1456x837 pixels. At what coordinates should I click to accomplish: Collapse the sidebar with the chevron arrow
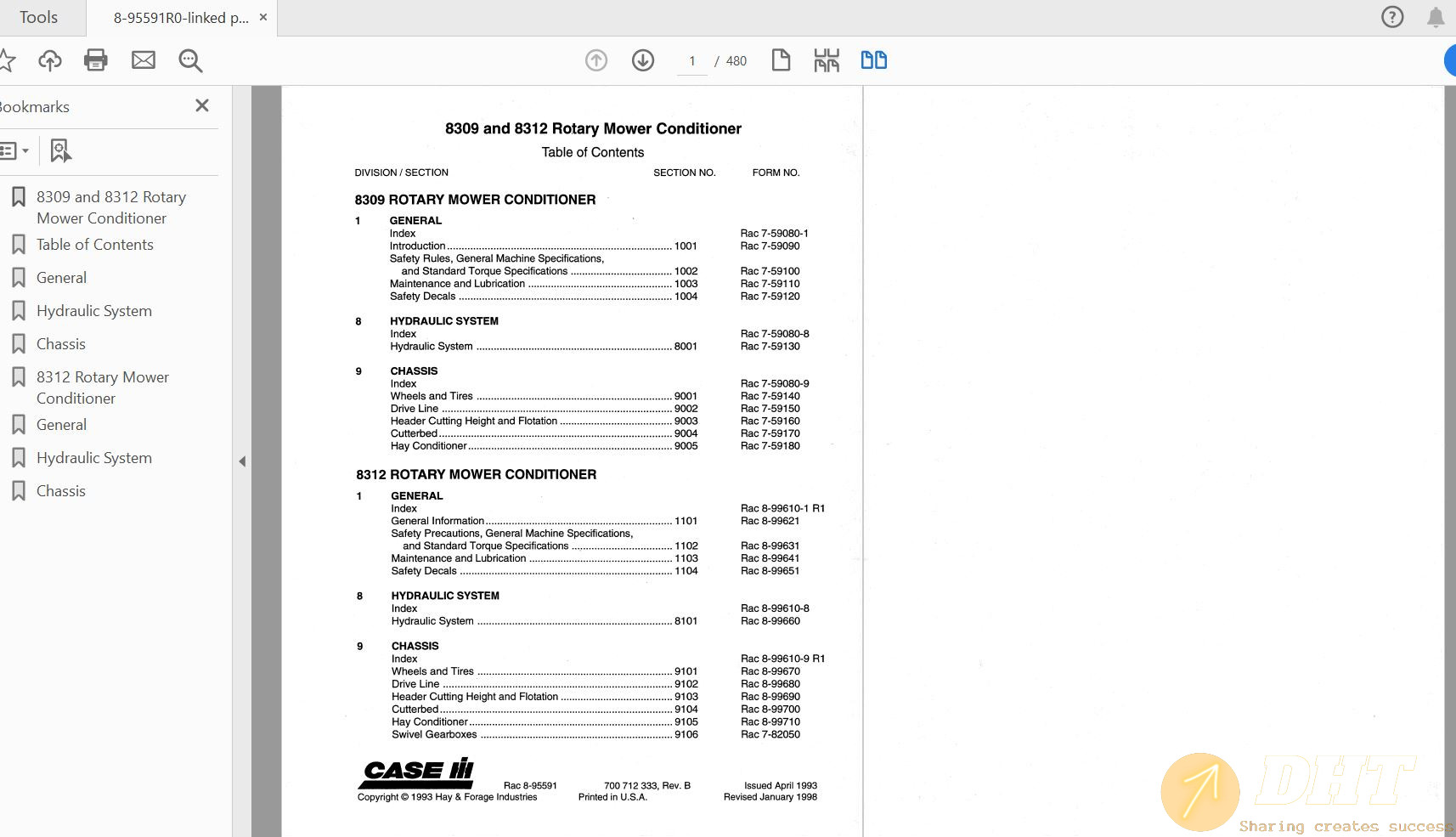click(x=242, y=461)
